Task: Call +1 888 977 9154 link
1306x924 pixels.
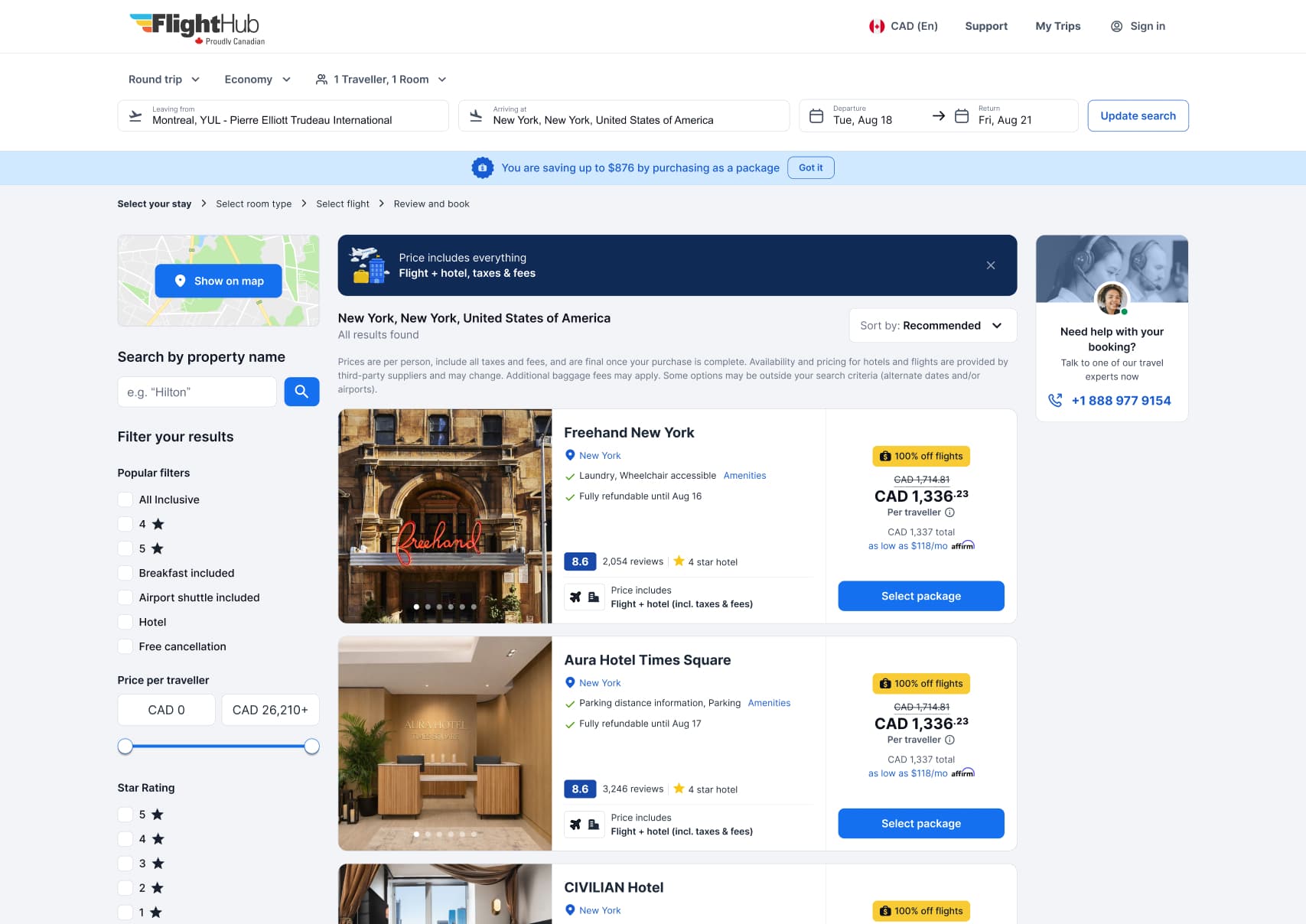Action: (x=1121, y=400)
